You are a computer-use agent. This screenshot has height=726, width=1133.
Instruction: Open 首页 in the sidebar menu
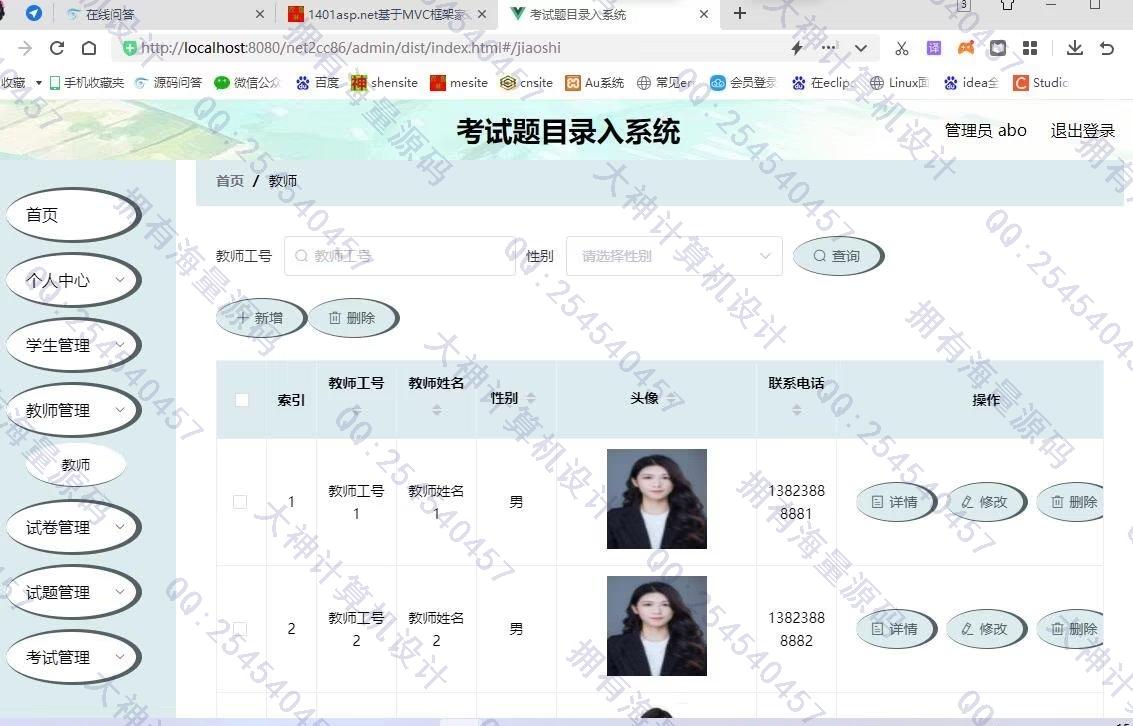click(73, 215)
